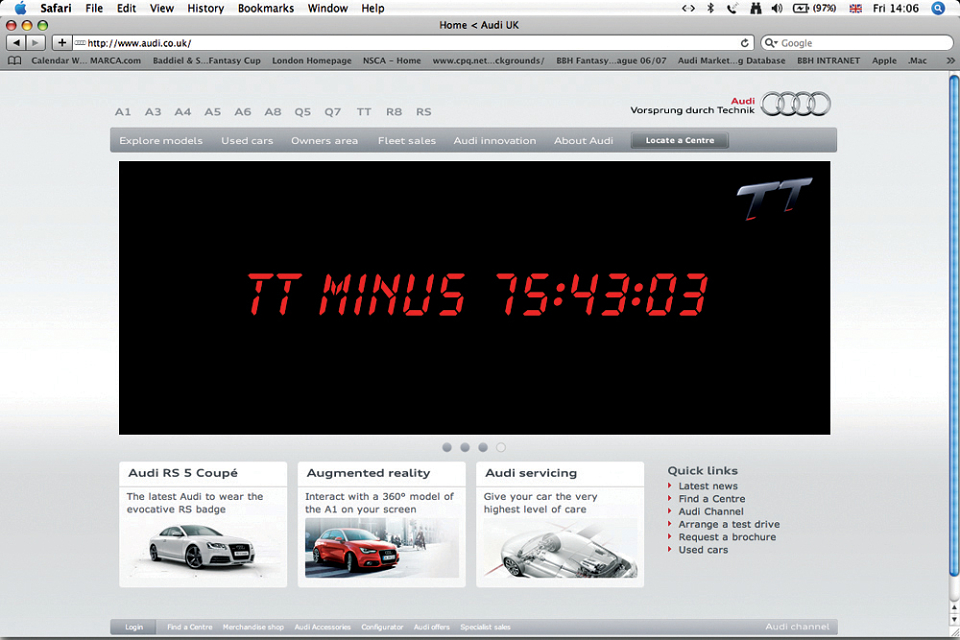Screen dimensions: 960x640
Task: Select TT model link
Action: click(364, 111)
